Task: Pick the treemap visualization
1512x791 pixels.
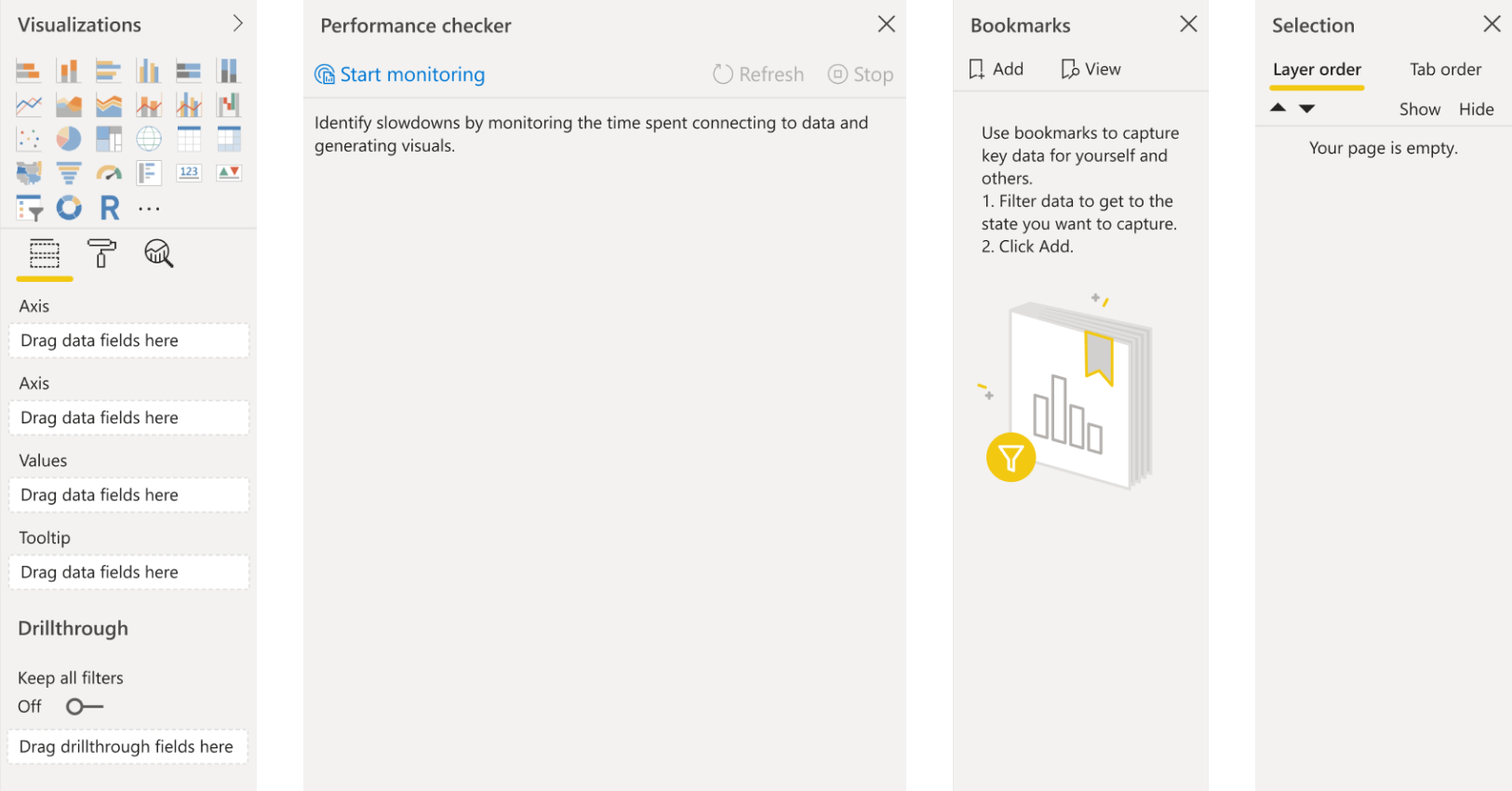Action: tap(109, 139)
